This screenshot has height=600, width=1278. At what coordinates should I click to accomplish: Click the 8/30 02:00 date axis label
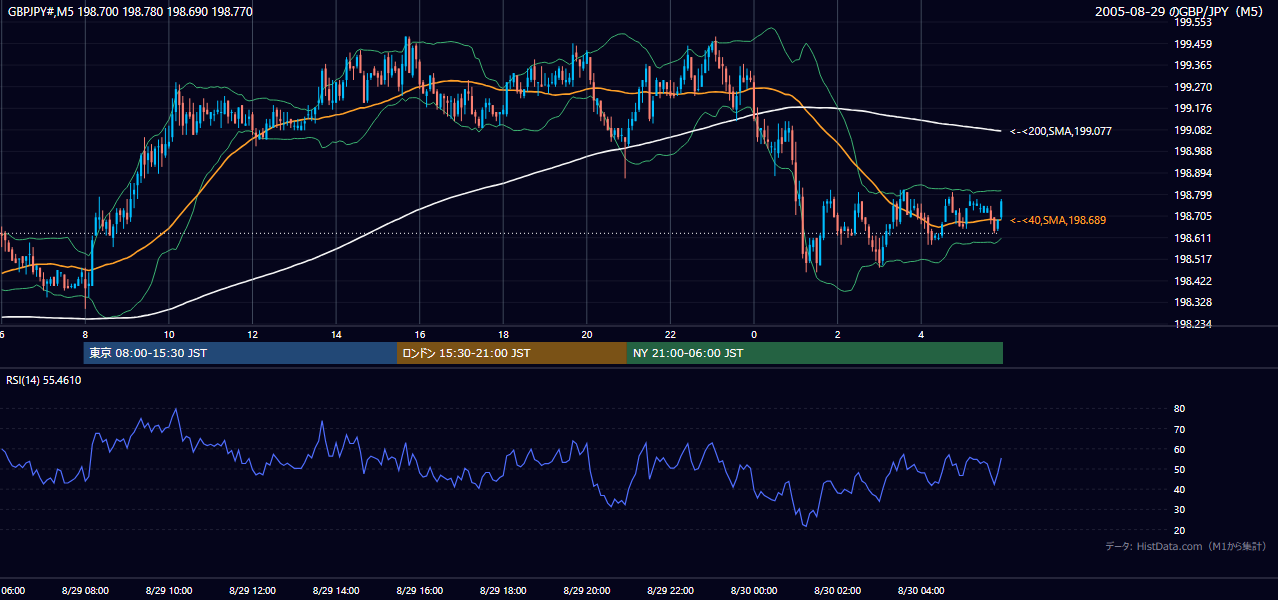(837, 591)
